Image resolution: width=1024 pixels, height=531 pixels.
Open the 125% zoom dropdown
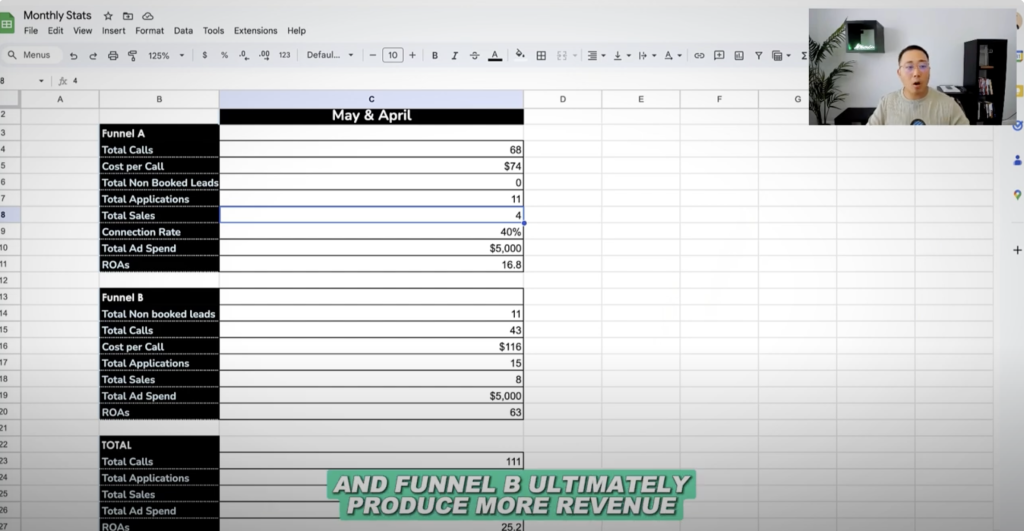pos(165,55)
